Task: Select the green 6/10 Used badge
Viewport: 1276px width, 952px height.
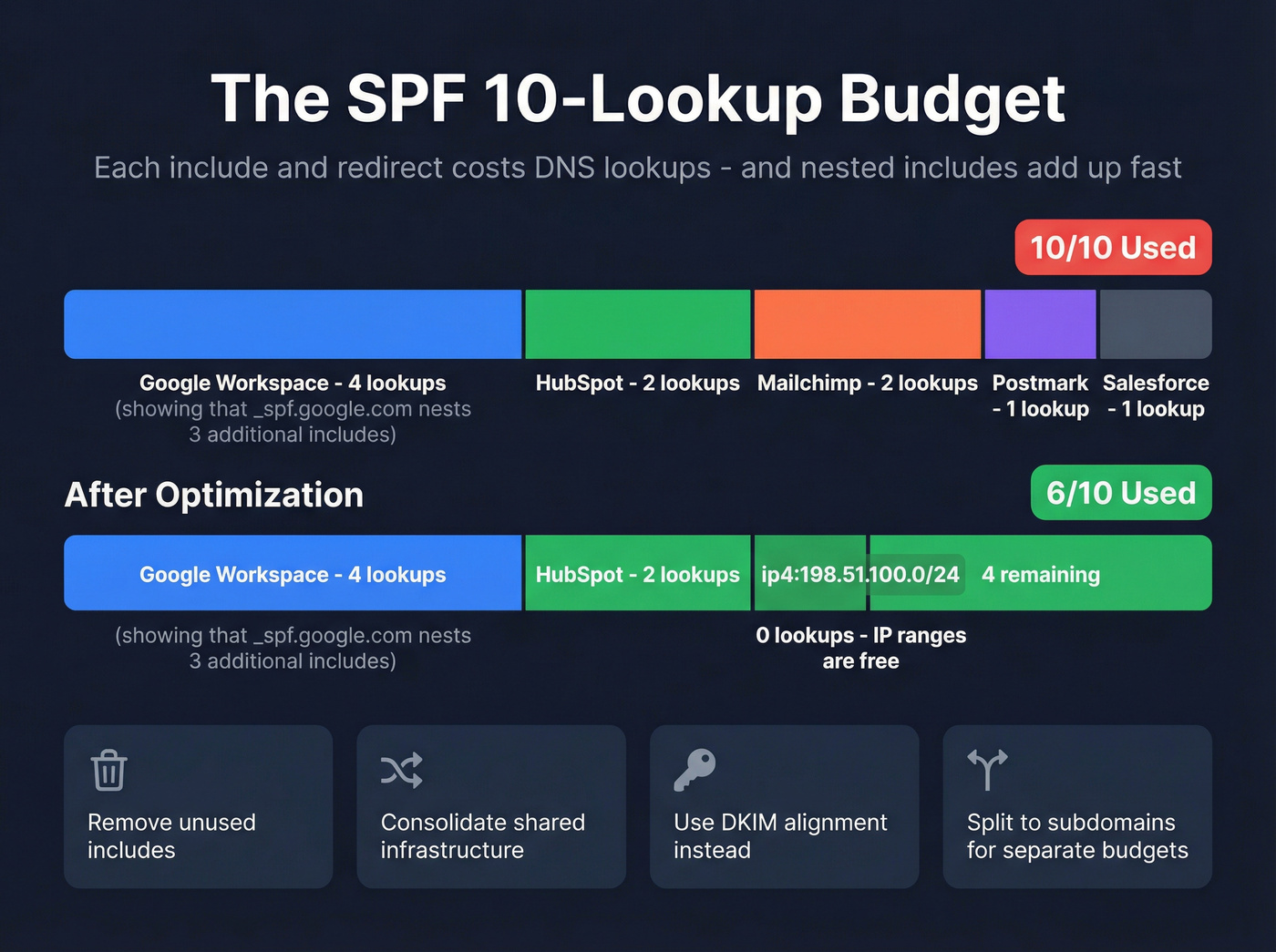Action: coord(1121,493)
